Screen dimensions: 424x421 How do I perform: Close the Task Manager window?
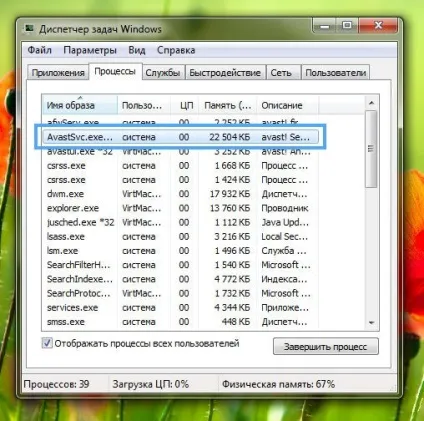click(378, 26)
